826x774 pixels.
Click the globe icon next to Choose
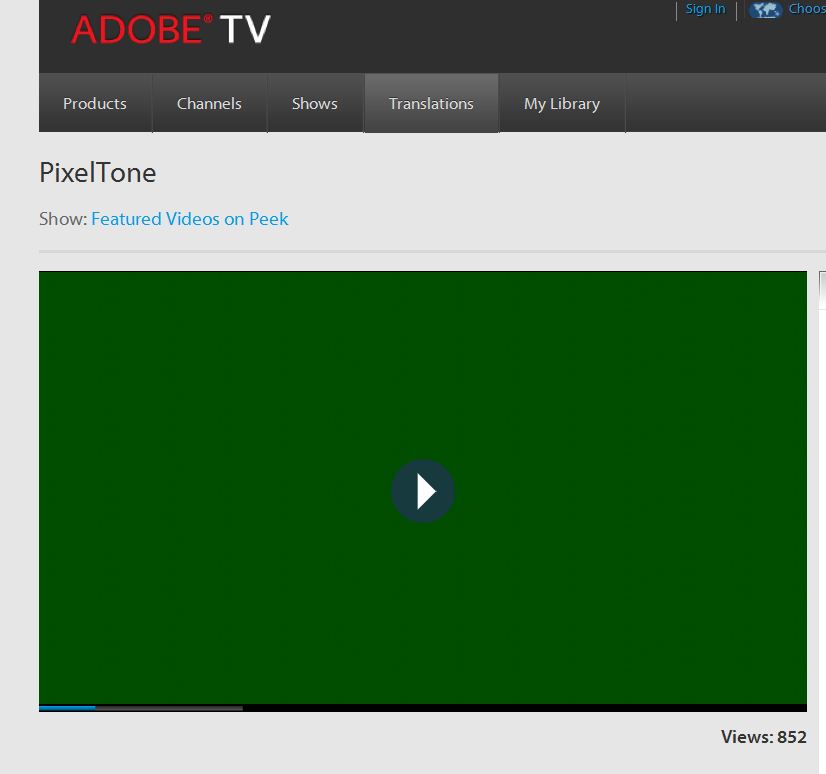pos(765,9)
